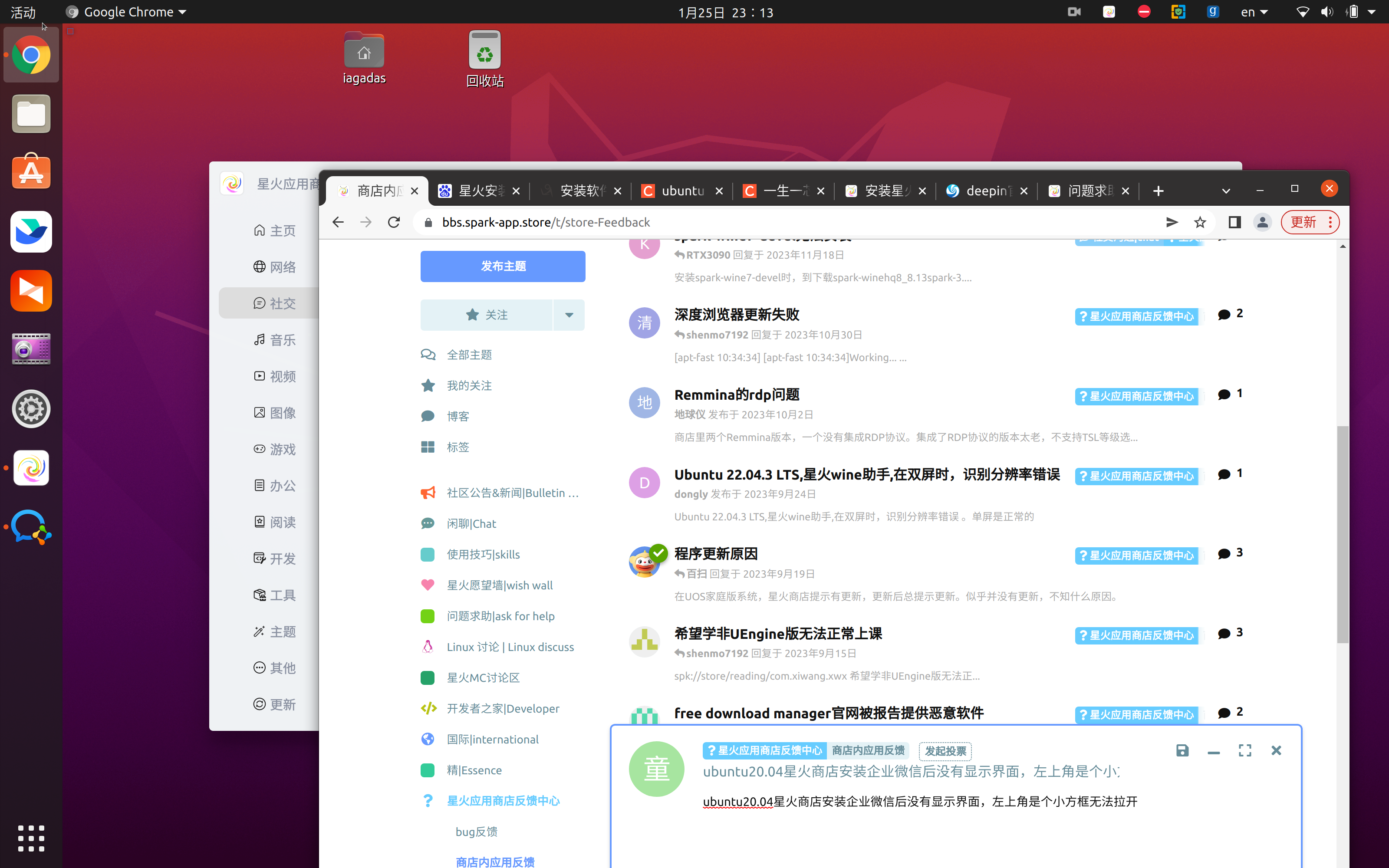Viewport: 1389px width, 868px height.
Task: Open system status menu arrow
Action: pos(1372,12)
